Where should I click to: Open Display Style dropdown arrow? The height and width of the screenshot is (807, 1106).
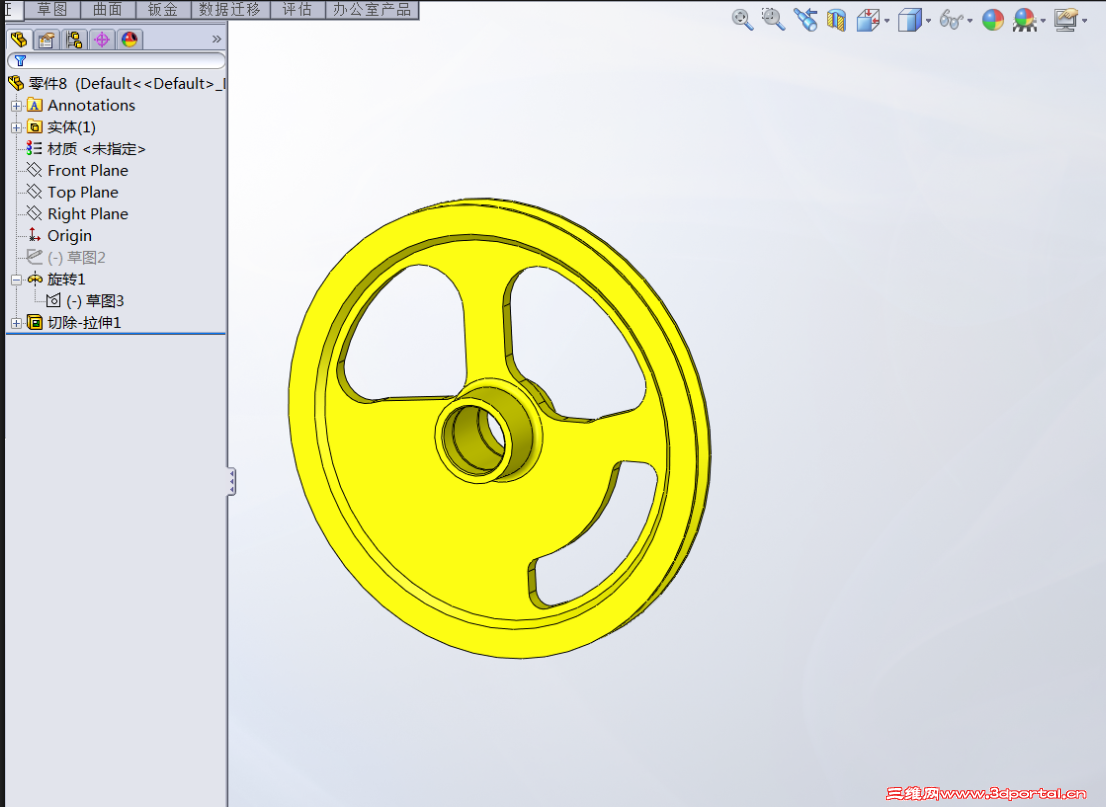point(928,20)
